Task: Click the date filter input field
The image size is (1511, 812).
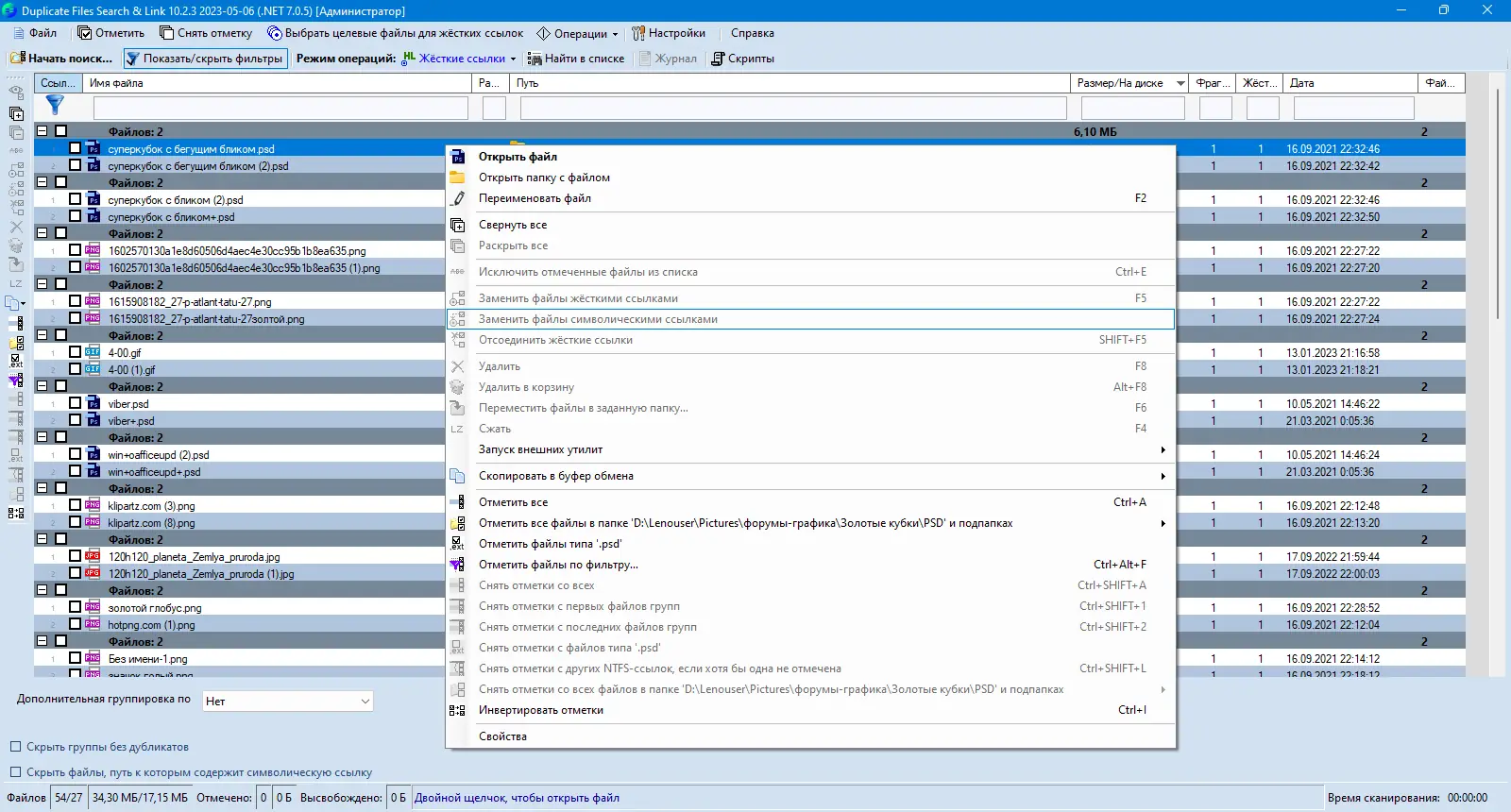Action: (1352, 108)
